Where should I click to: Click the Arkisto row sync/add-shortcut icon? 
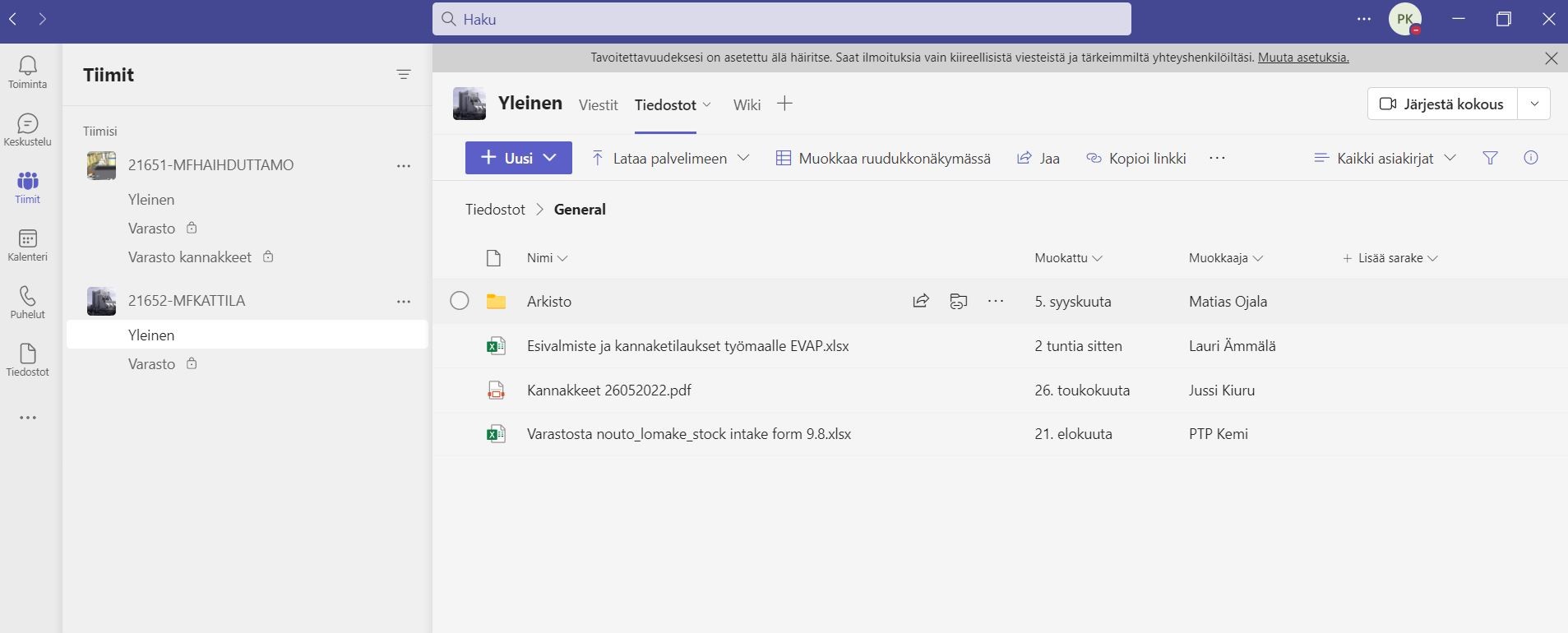click(959, 301)
